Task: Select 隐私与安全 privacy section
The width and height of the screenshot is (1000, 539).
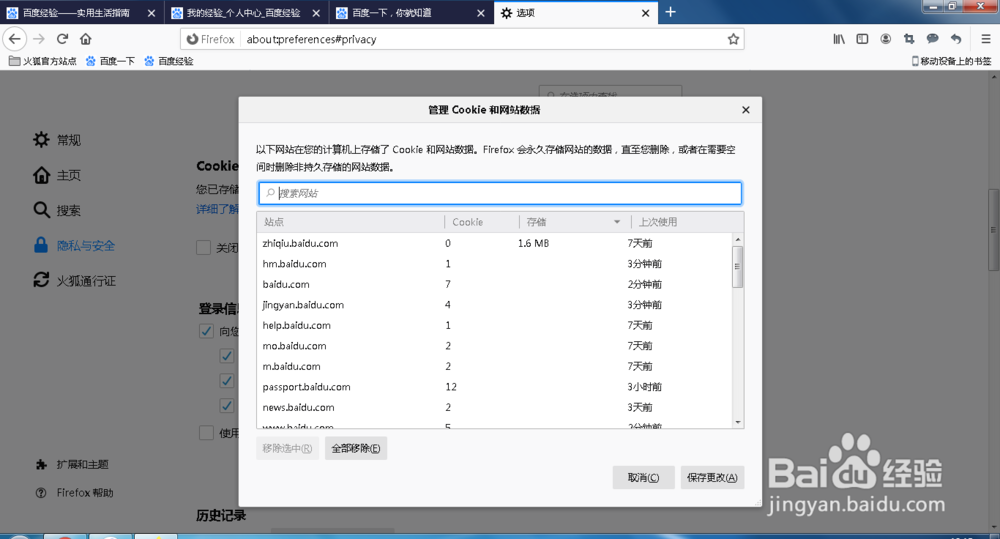Action: 75,246
